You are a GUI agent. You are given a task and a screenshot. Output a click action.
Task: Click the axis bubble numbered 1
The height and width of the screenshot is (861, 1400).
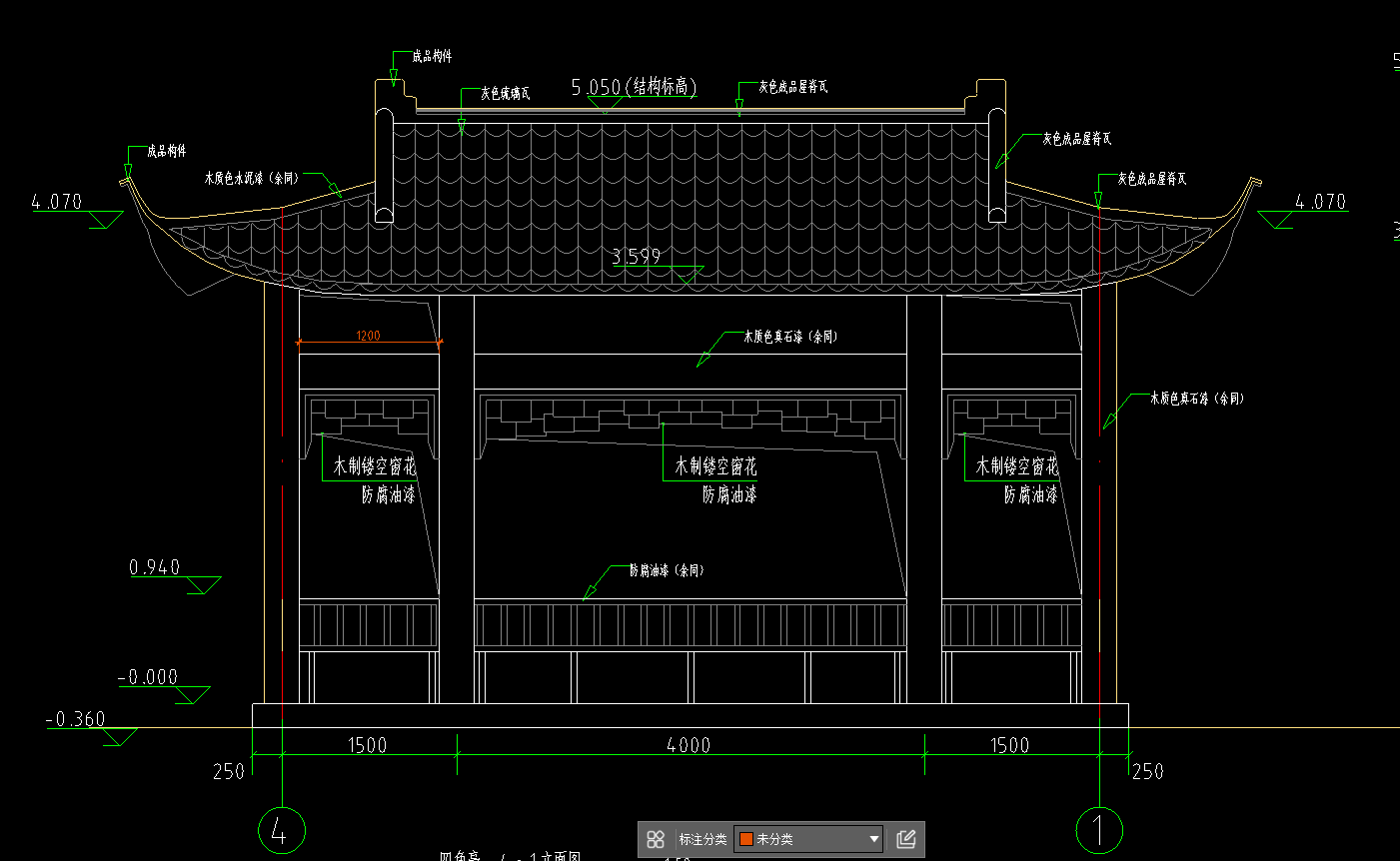[x=1099, y=830]
